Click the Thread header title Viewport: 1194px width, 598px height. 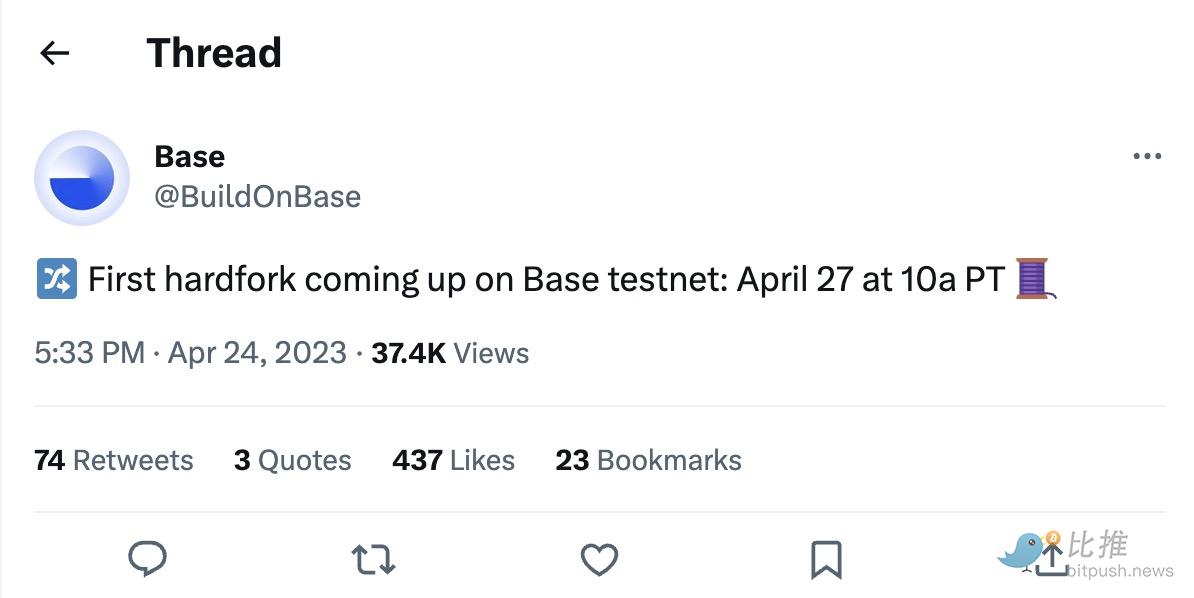(x=214, y=53)
